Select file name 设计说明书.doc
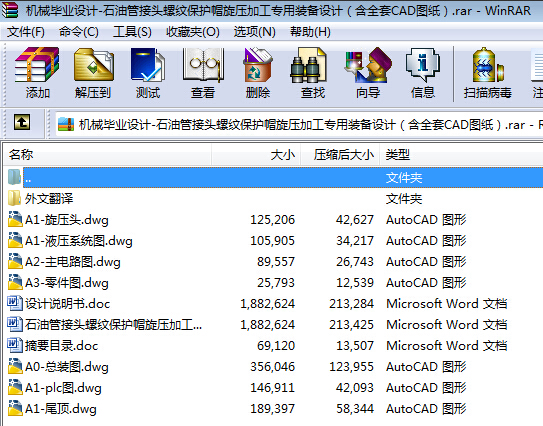The height and width of the screenshot is (426, 543). pos(68,304)
